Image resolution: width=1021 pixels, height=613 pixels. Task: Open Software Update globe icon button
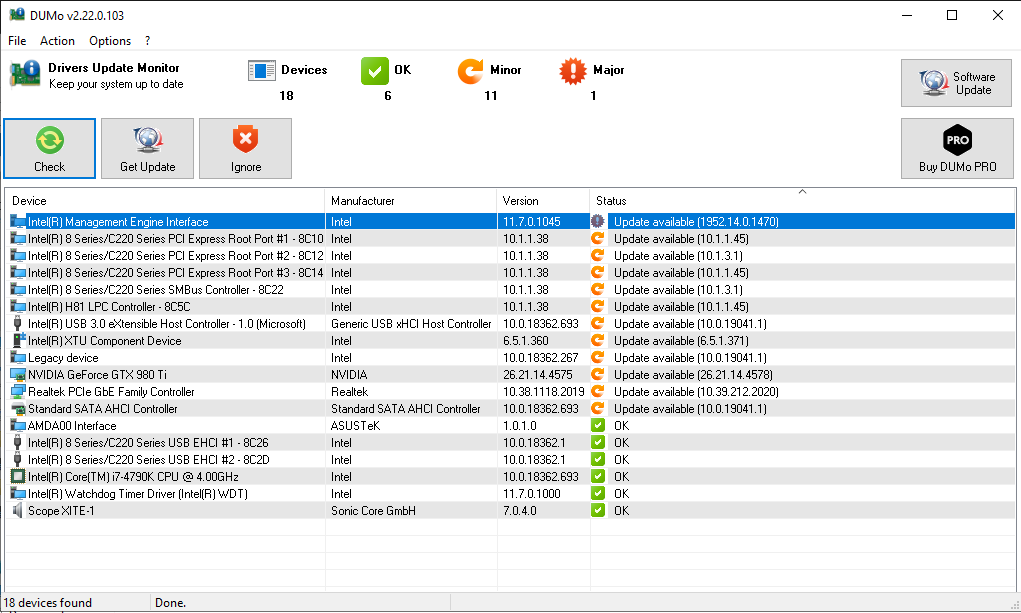[934, 82]
